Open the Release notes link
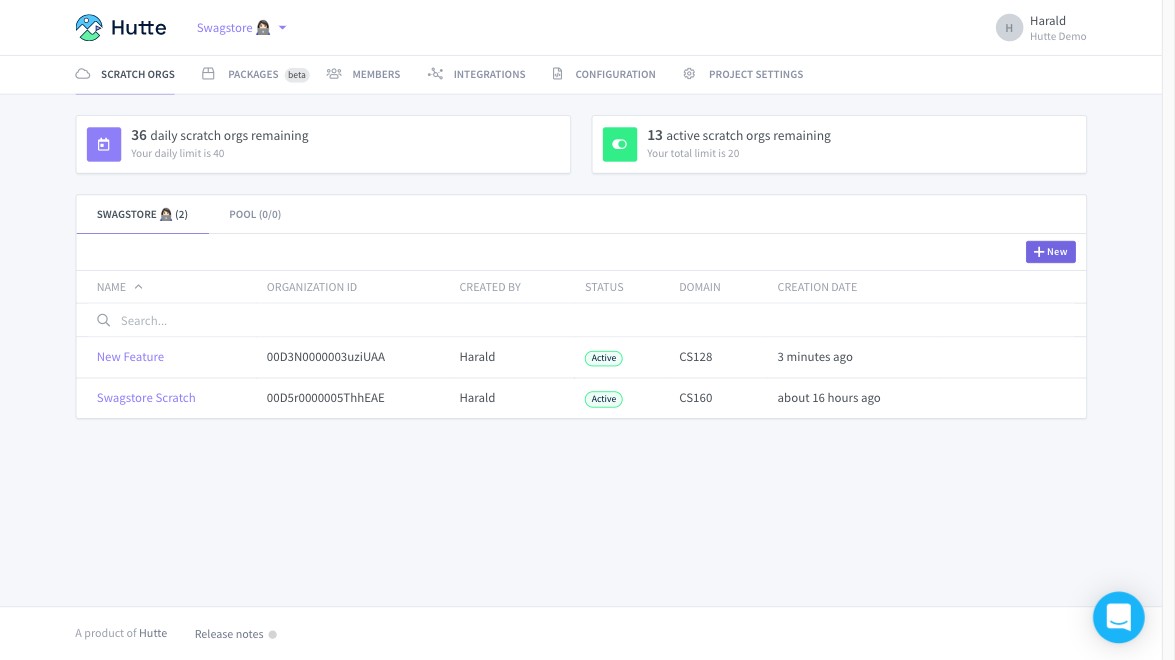 click(x=229, y=634)
